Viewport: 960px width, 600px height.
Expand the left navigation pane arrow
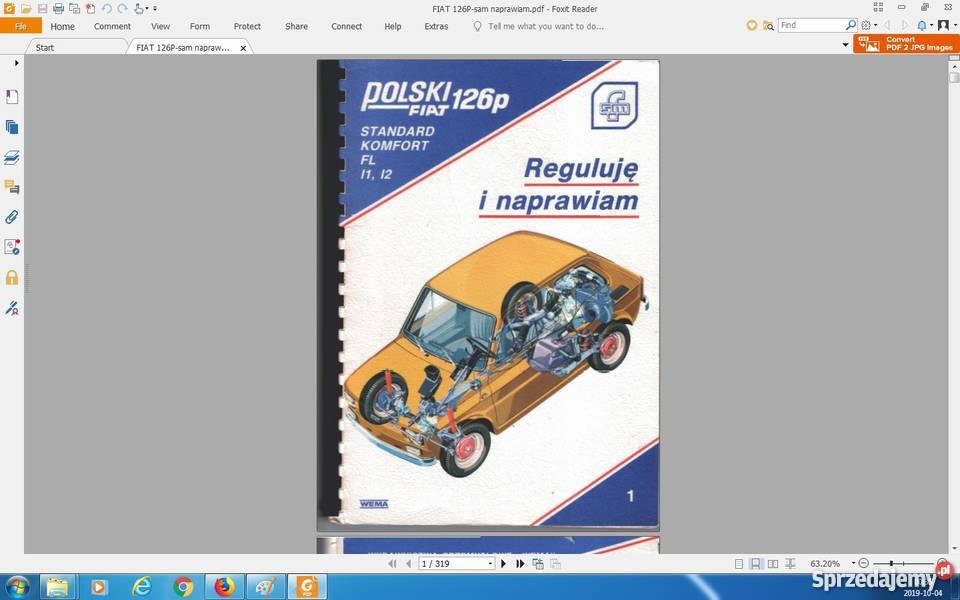17,62
